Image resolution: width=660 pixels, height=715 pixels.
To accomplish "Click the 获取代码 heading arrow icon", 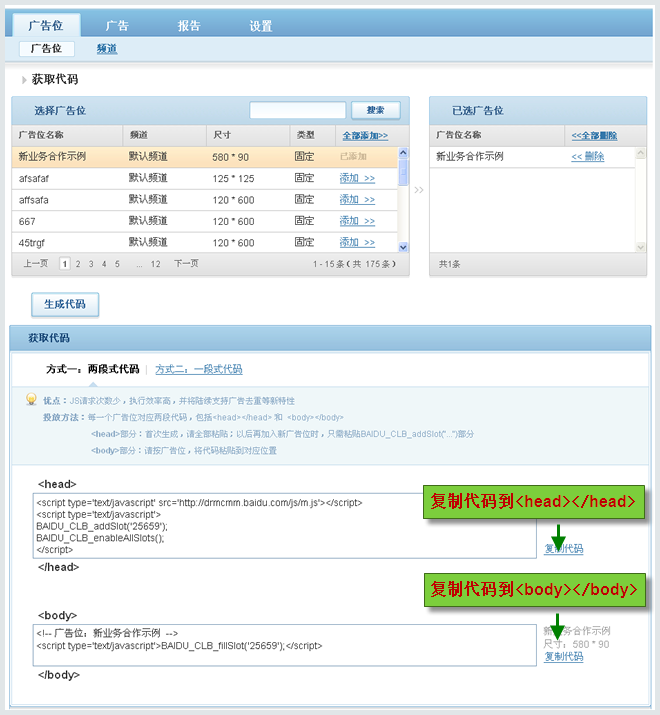I will pos(24,80).
